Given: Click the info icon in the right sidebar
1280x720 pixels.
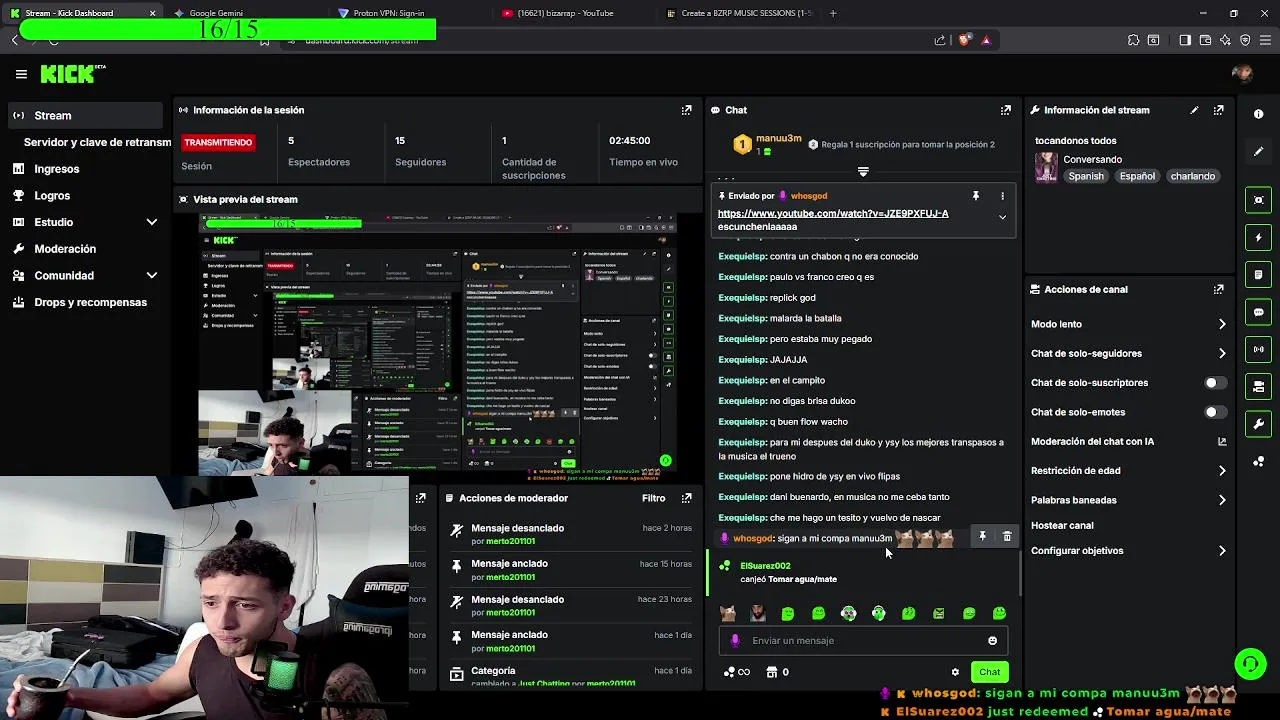Looking at the screenshot, I should 1258,114.
